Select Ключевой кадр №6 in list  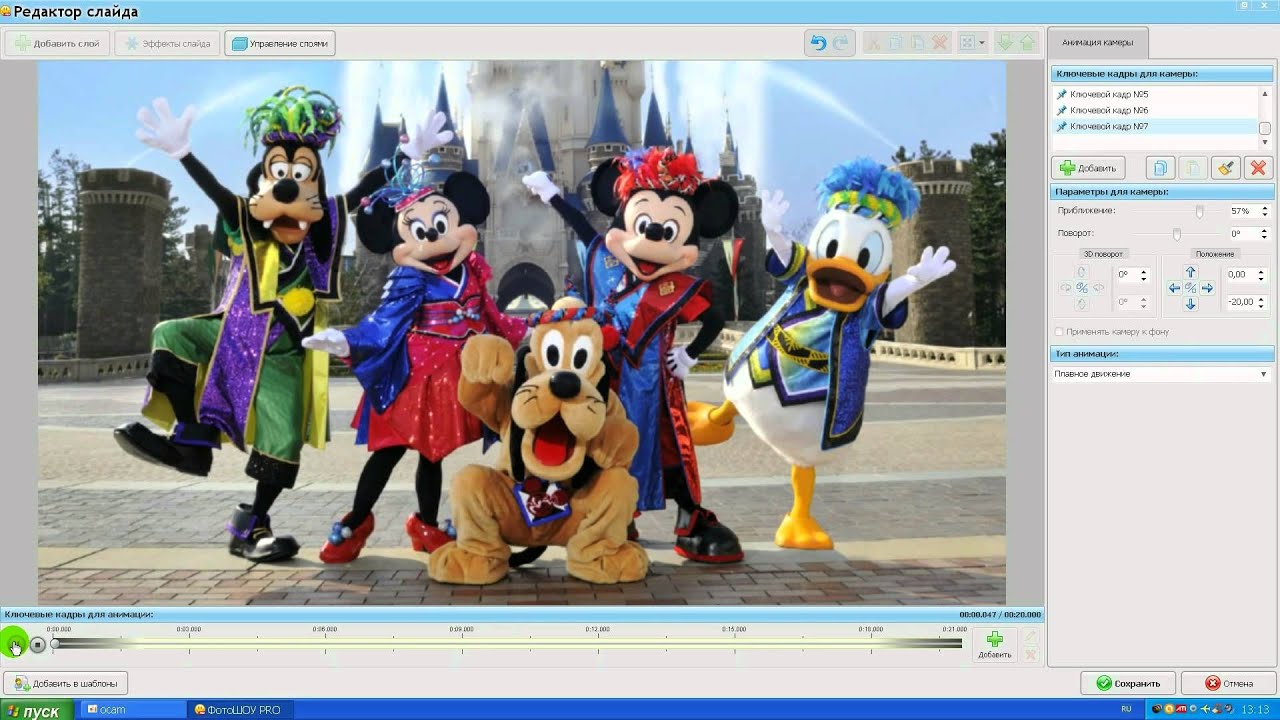(1155, 110)
